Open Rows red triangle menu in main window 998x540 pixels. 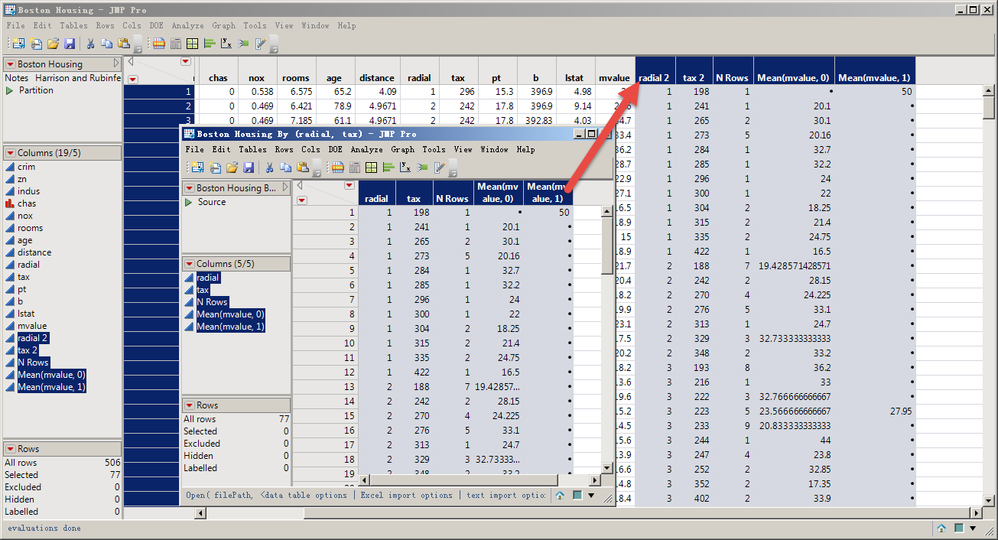pyautogui.click(x=10, y=449)
